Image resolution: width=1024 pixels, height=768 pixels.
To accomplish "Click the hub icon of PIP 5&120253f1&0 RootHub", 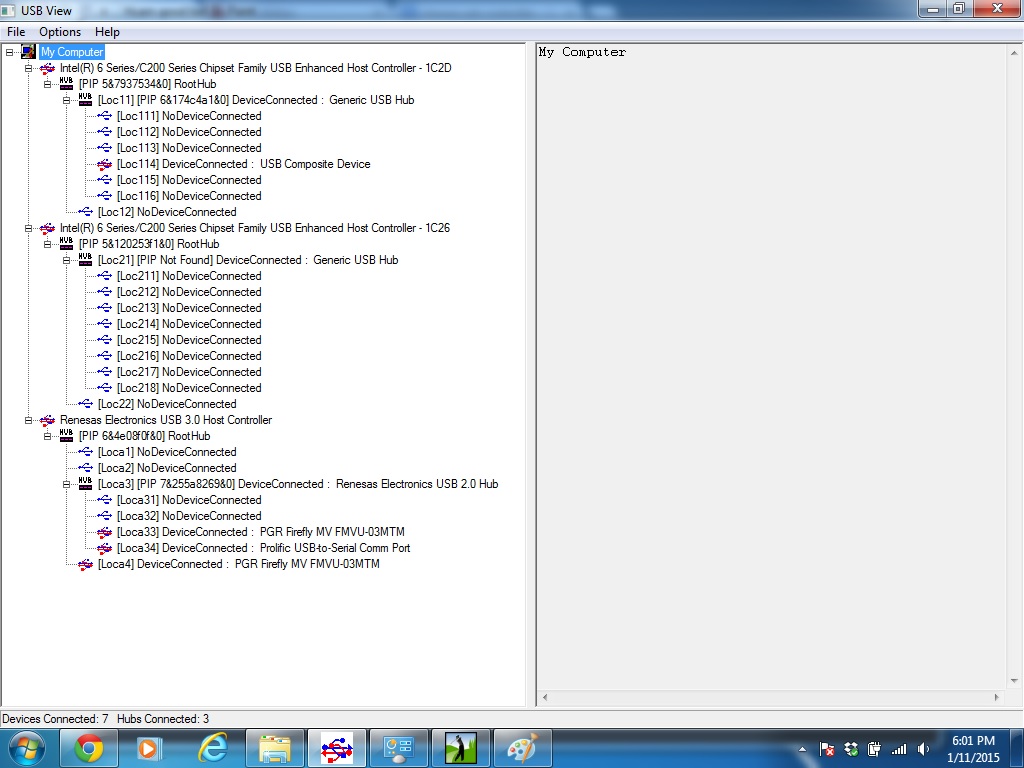I will pos(67,244).
